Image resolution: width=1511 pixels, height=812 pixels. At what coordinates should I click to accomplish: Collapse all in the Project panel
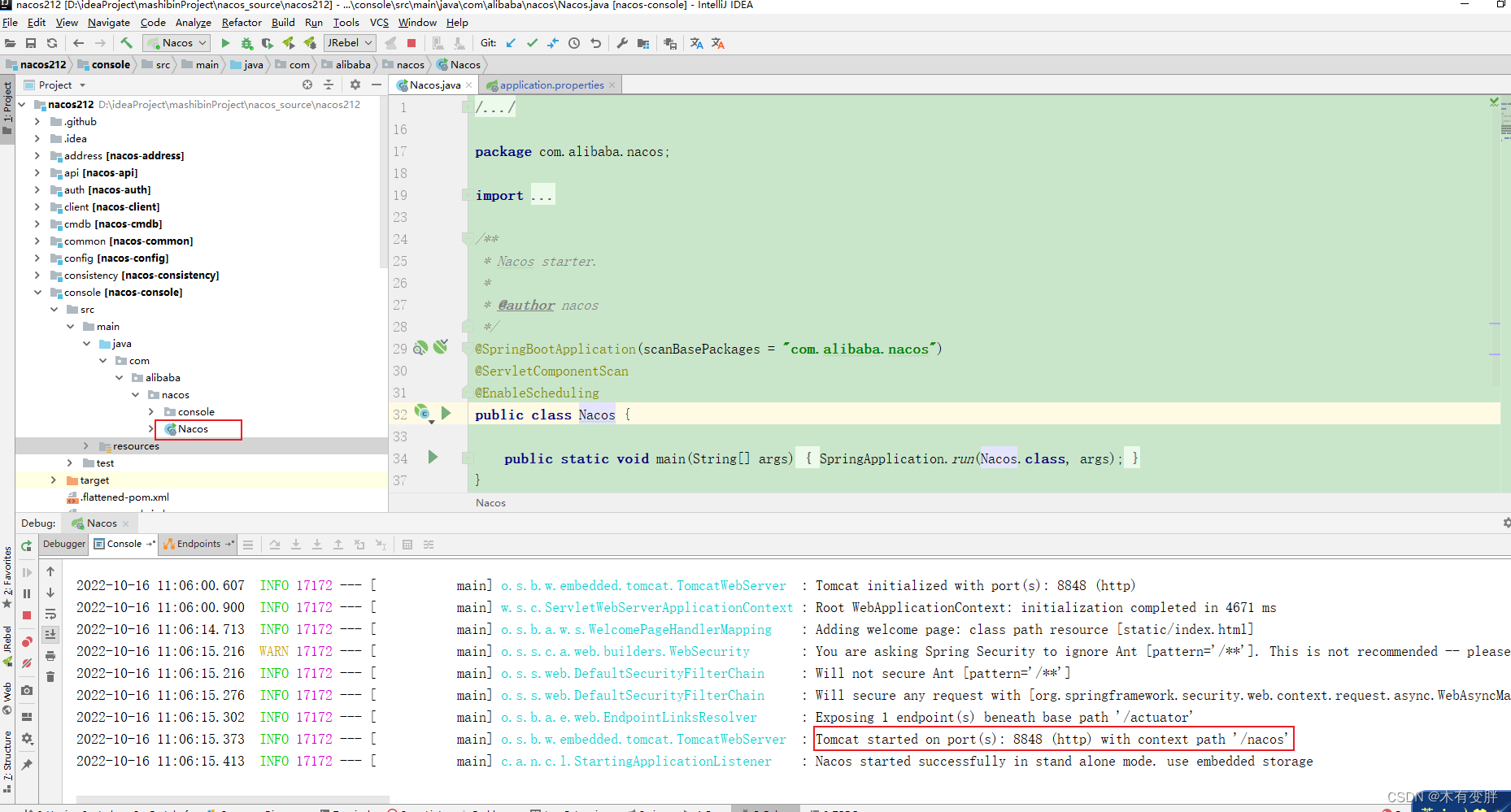[329, 85]
